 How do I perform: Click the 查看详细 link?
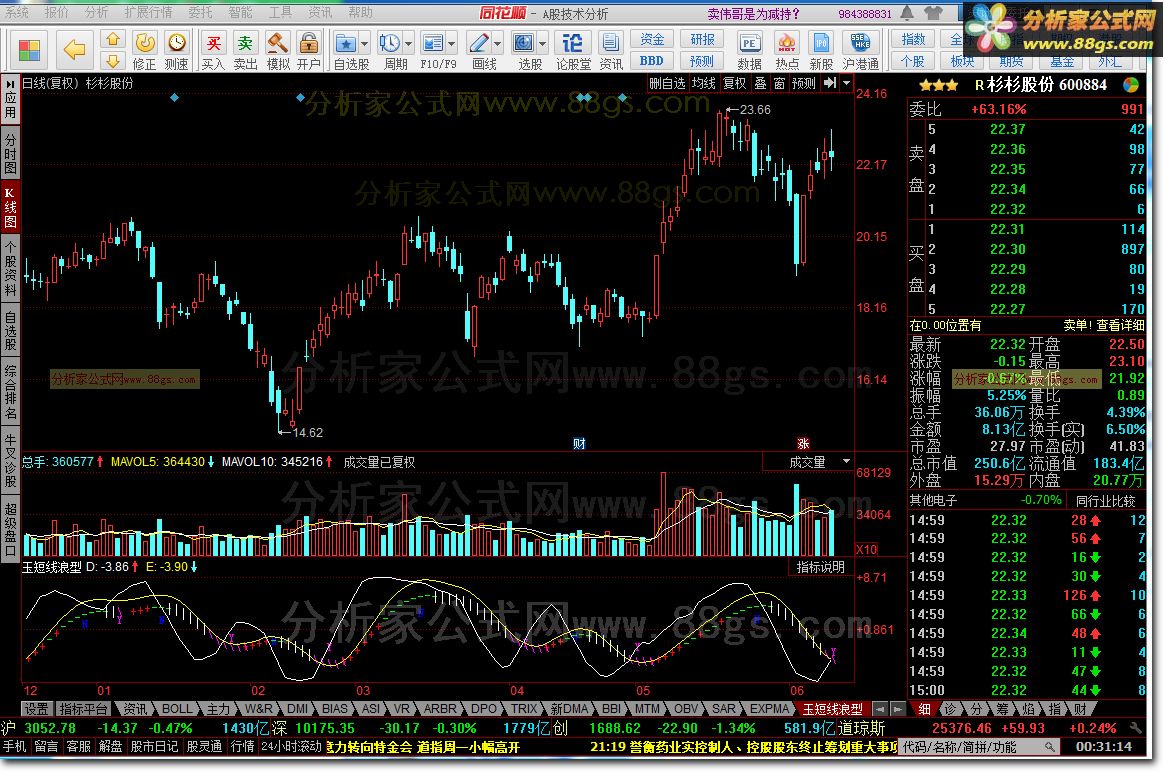[1120, 325]
